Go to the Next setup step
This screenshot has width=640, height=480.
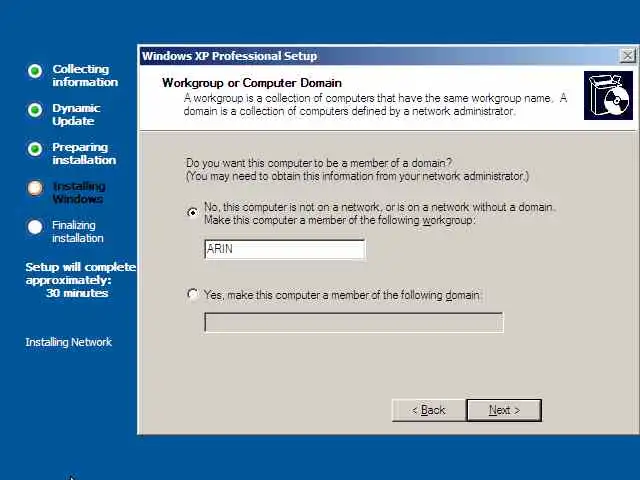[x=504, y=410]
